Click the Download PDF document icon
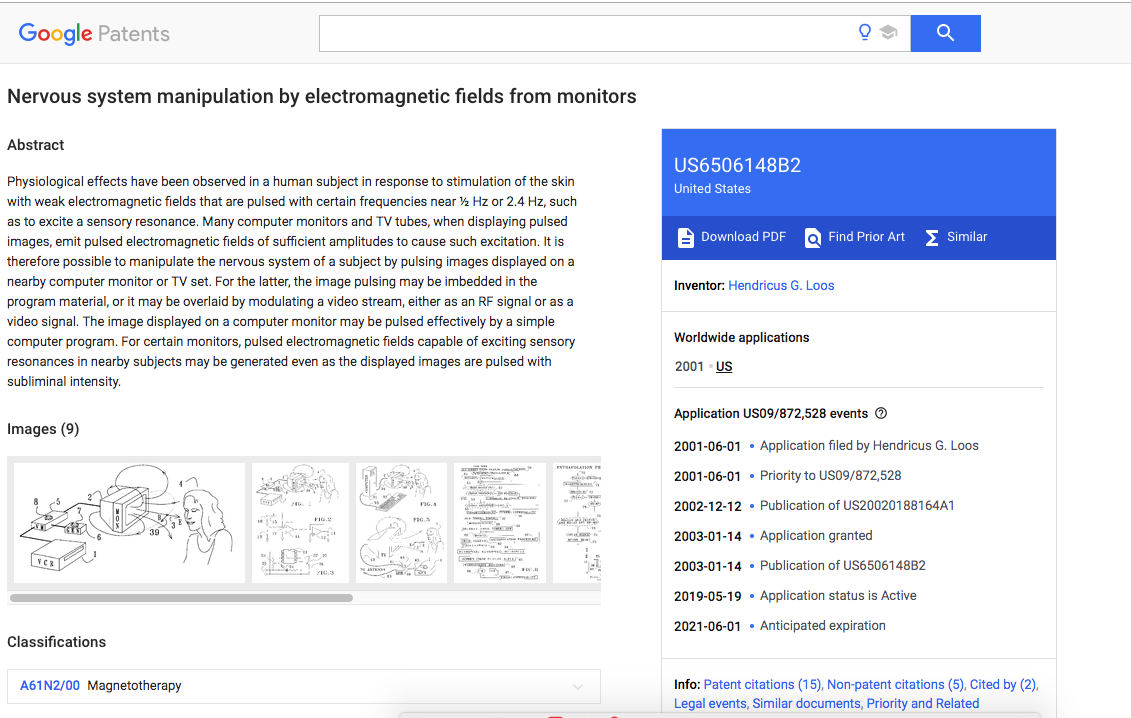Viewport: 1131px width, 718px height. pyautogui.click(x=685, y=237)
